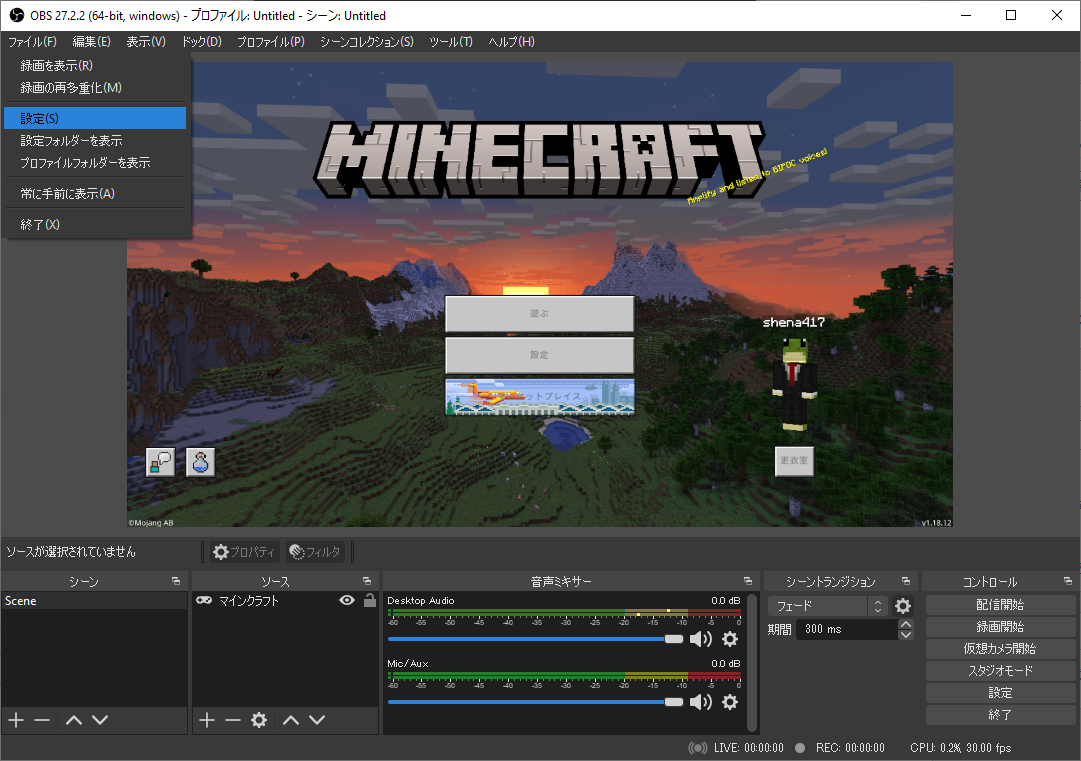
Task: Open Desktop Audio settings gear
Action: (x=730, y=639)
